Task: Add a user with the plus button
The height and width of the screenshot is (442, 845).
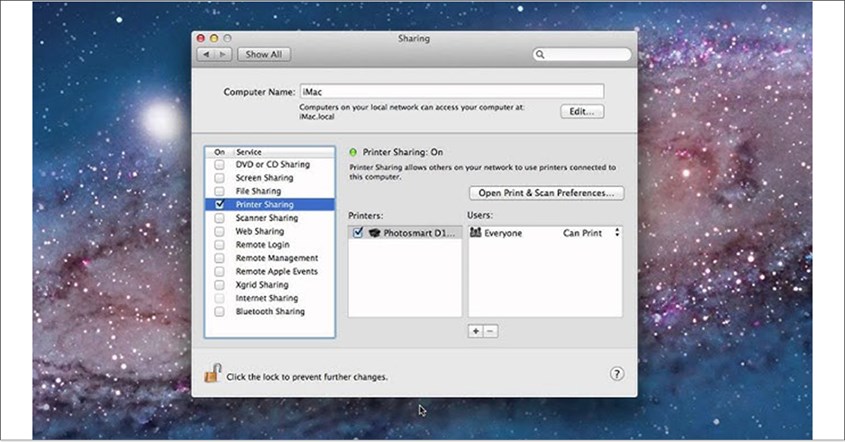Action: coord(476,331)
